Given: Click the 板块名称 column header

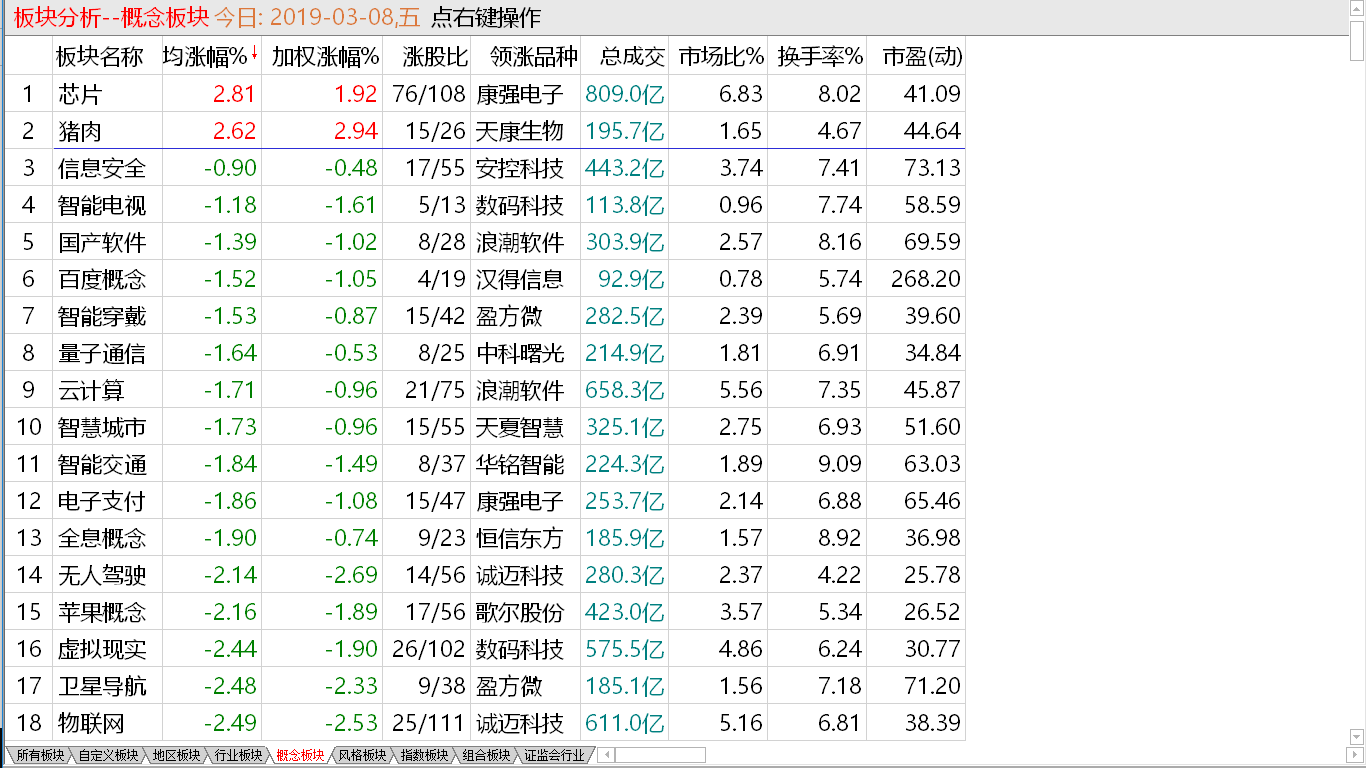Looking at the screenshot, I should [108, 57].
